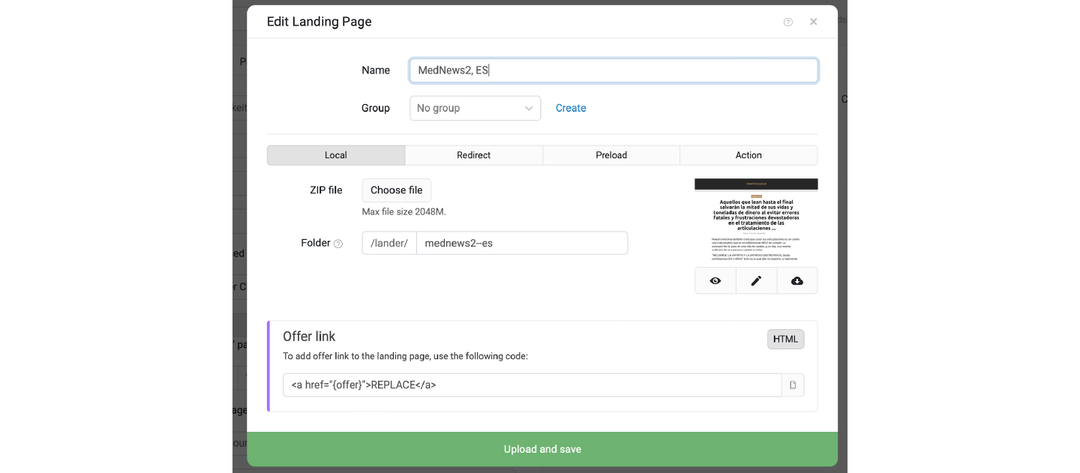Click the Create group link
This screenshot has width=1080, height=473.
point(571,108)
